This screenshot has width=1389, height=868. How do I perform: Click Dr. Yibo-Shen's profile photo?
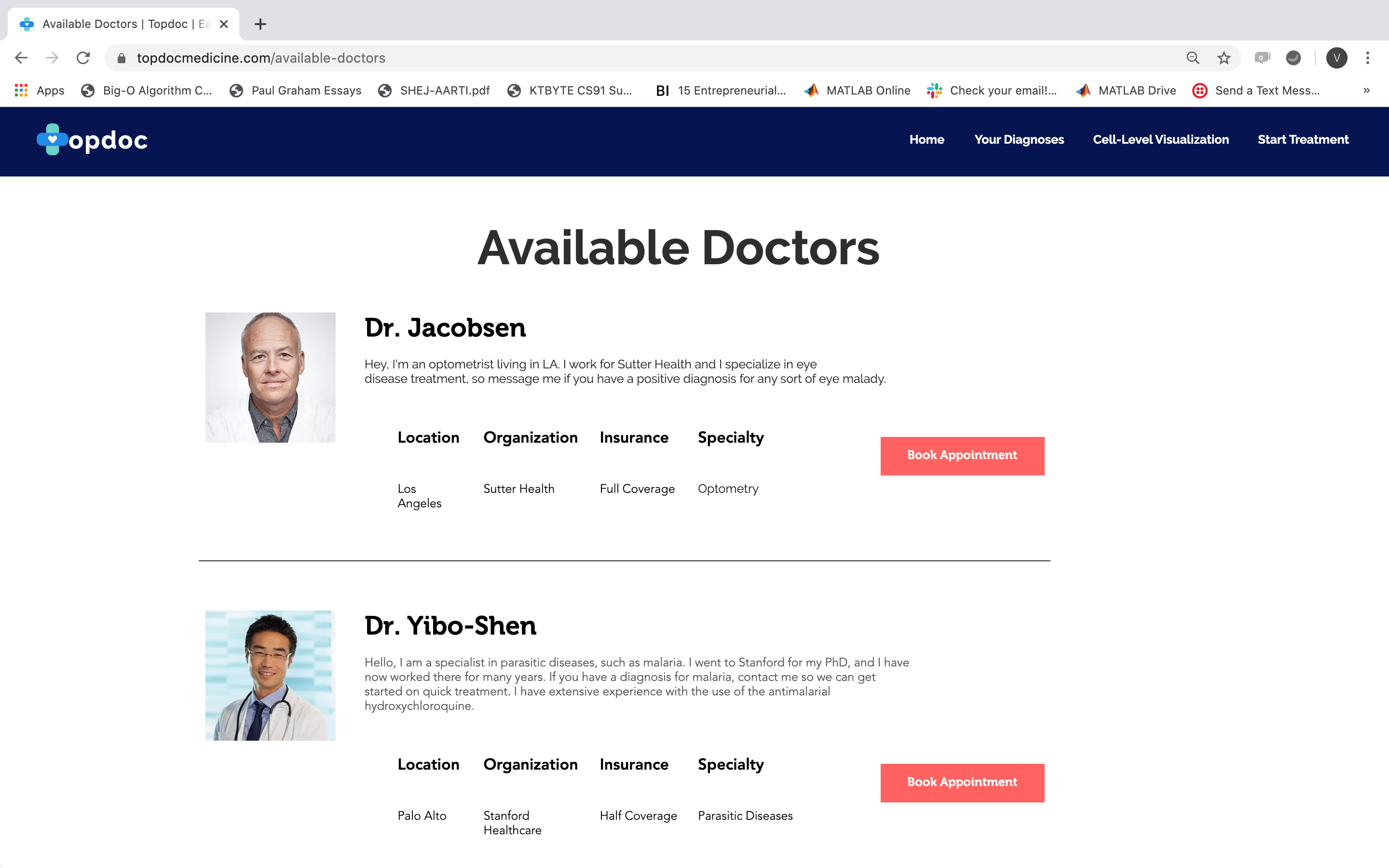[271, 675]
